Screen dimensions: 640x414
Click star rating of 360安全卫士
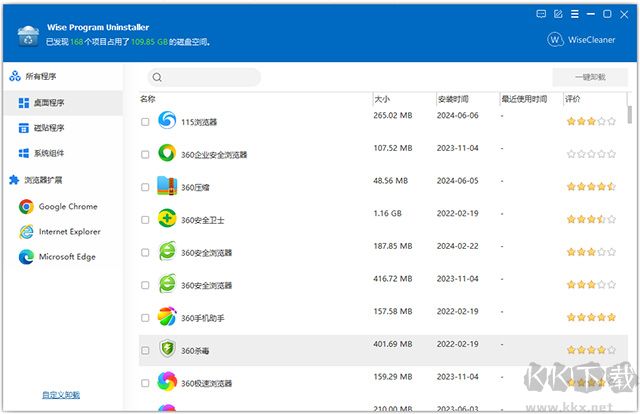591,219
